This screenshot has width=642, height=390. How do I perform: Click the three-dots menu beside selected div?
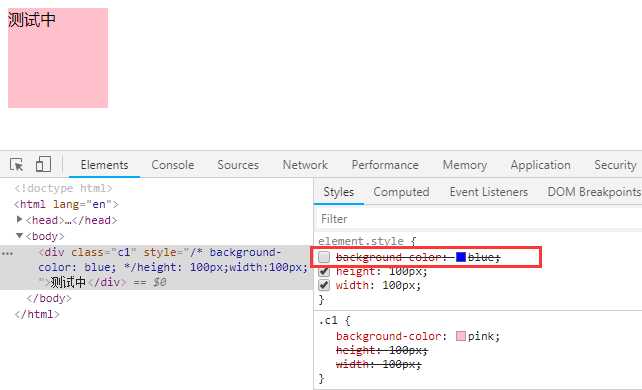click(x=7, y=253)
